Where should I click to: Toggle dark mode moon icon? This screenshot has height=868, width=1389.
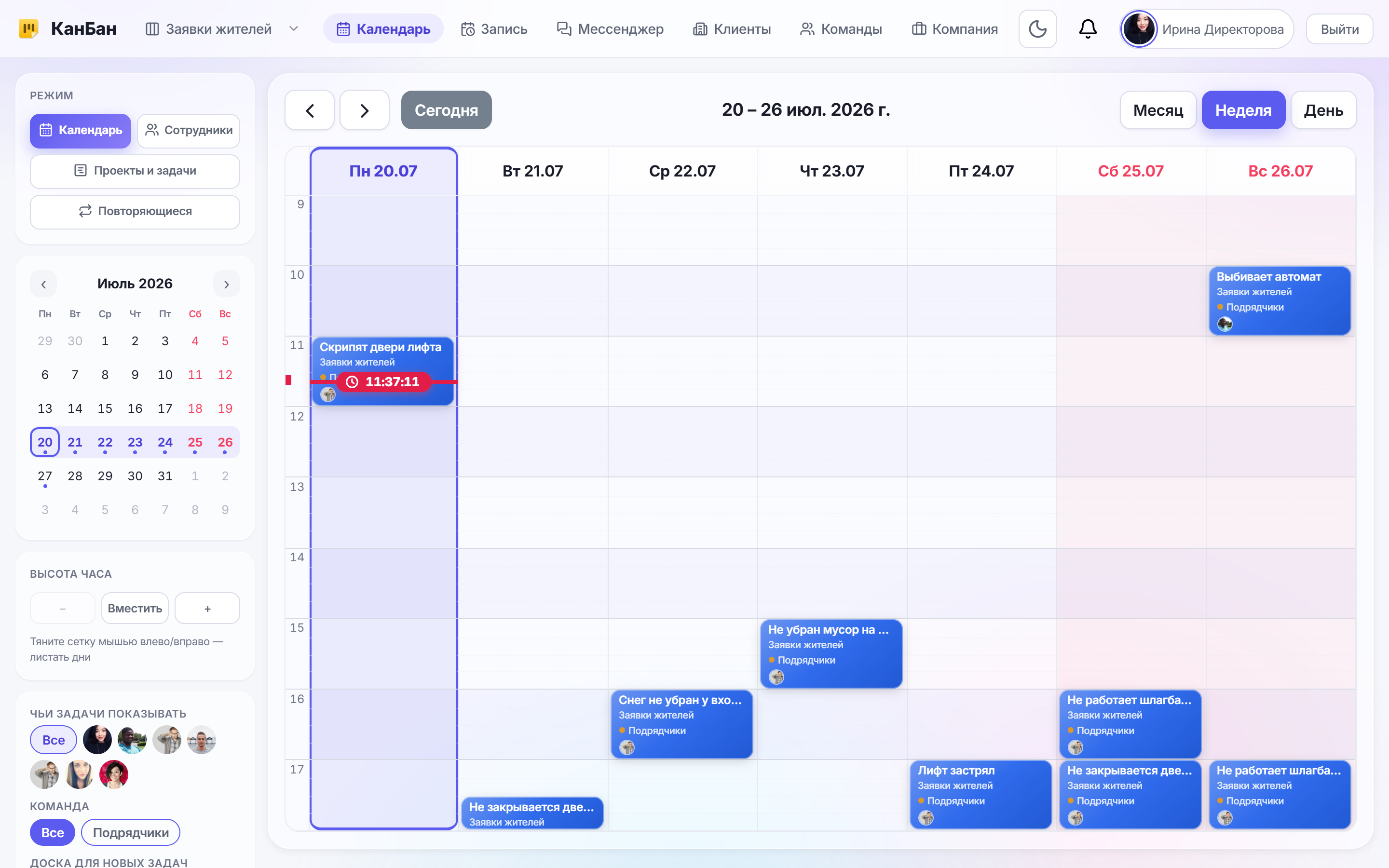[x=1037, y=29]
